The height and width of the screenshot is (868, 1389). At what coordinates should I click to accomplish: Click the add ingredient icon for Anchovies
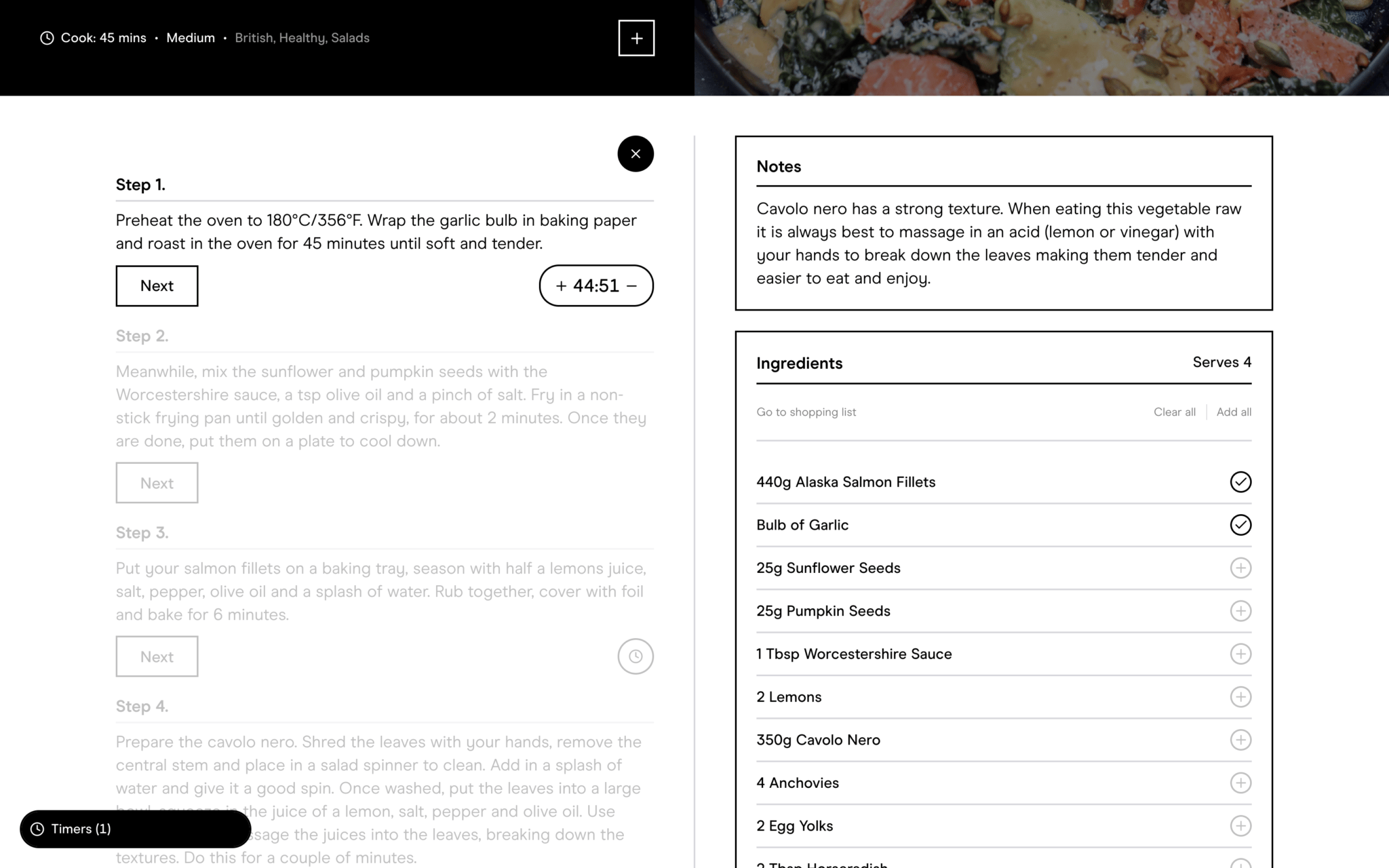click(x=1241, y=783)
